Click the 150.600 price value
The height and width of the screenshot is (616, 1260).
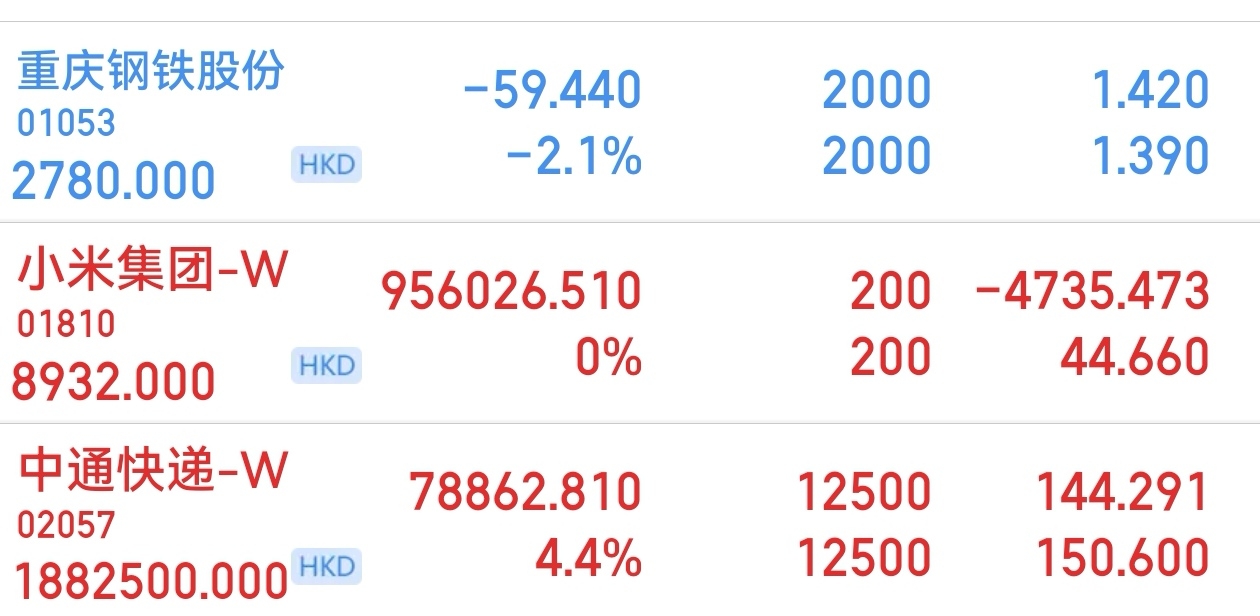(x=1122, y=559)
